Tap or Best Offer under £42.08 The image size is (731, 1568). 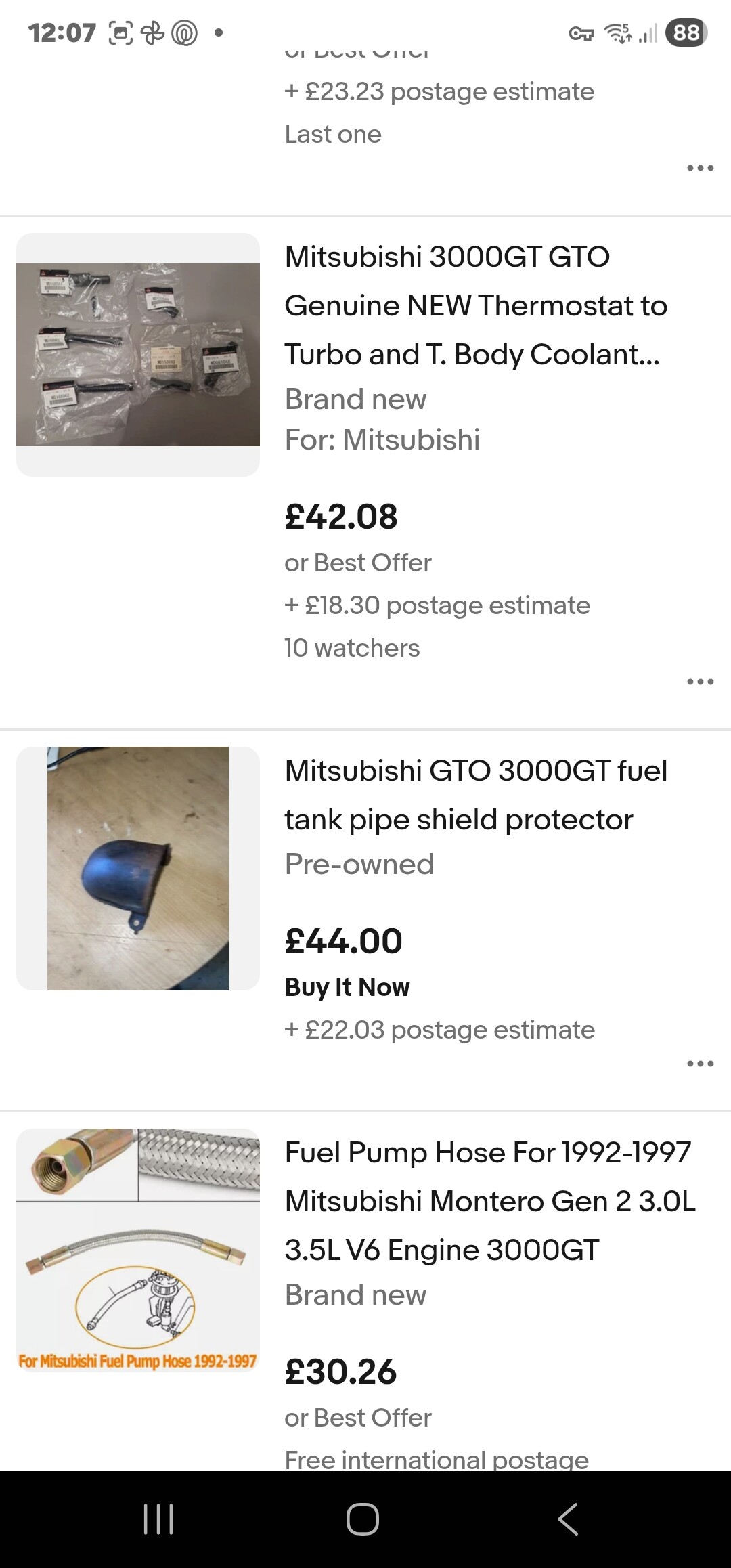click(358, 563)
